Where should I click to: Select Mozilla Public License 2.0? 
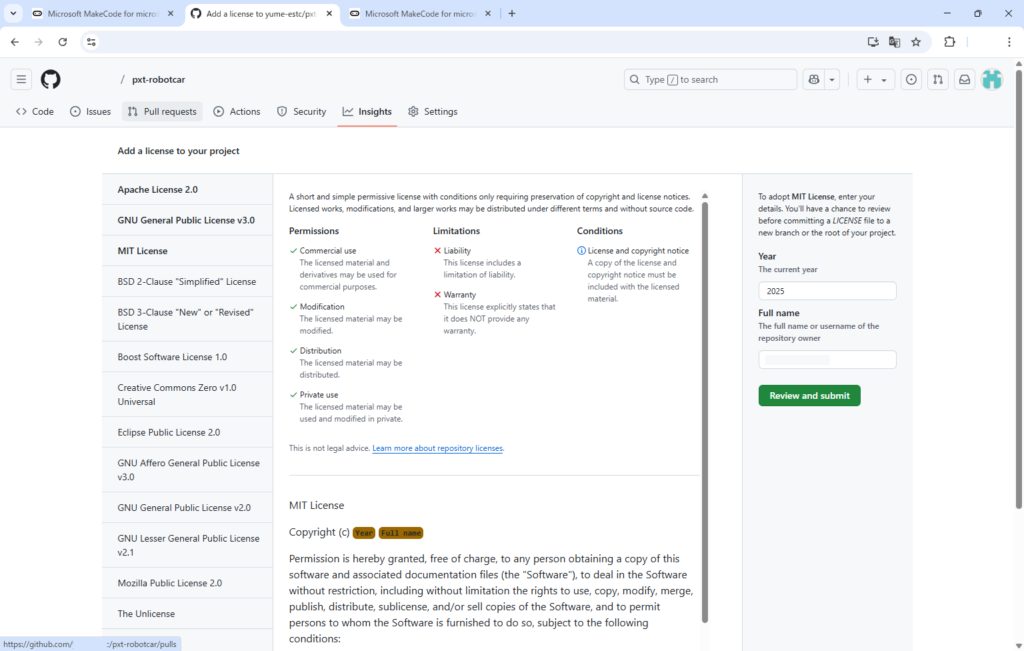click(187, 583)
